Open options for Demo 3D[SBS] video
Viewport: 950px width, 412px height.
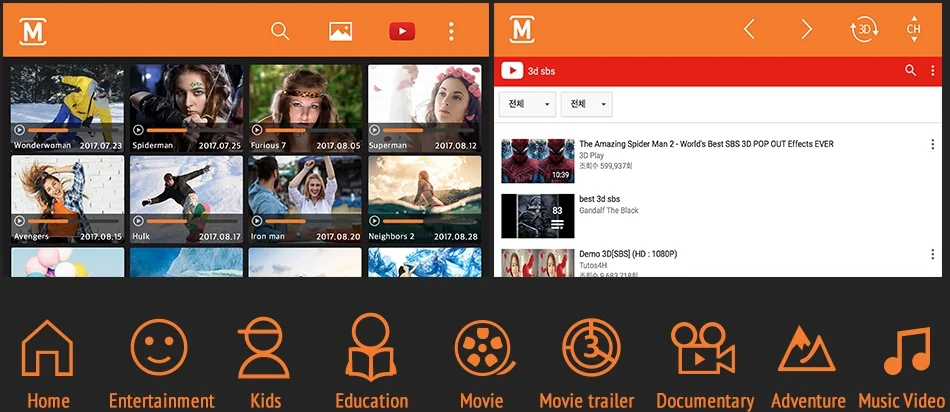coord(932,254)
